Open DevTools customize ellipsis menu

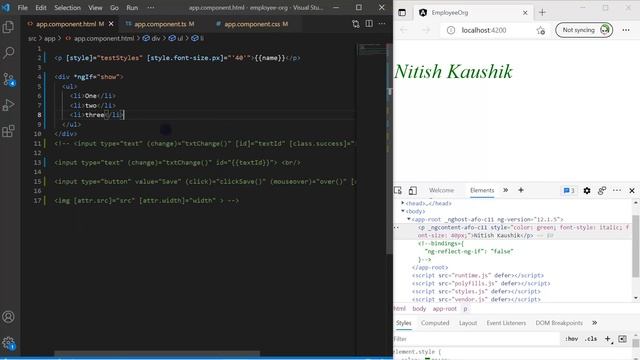[617, 191]
